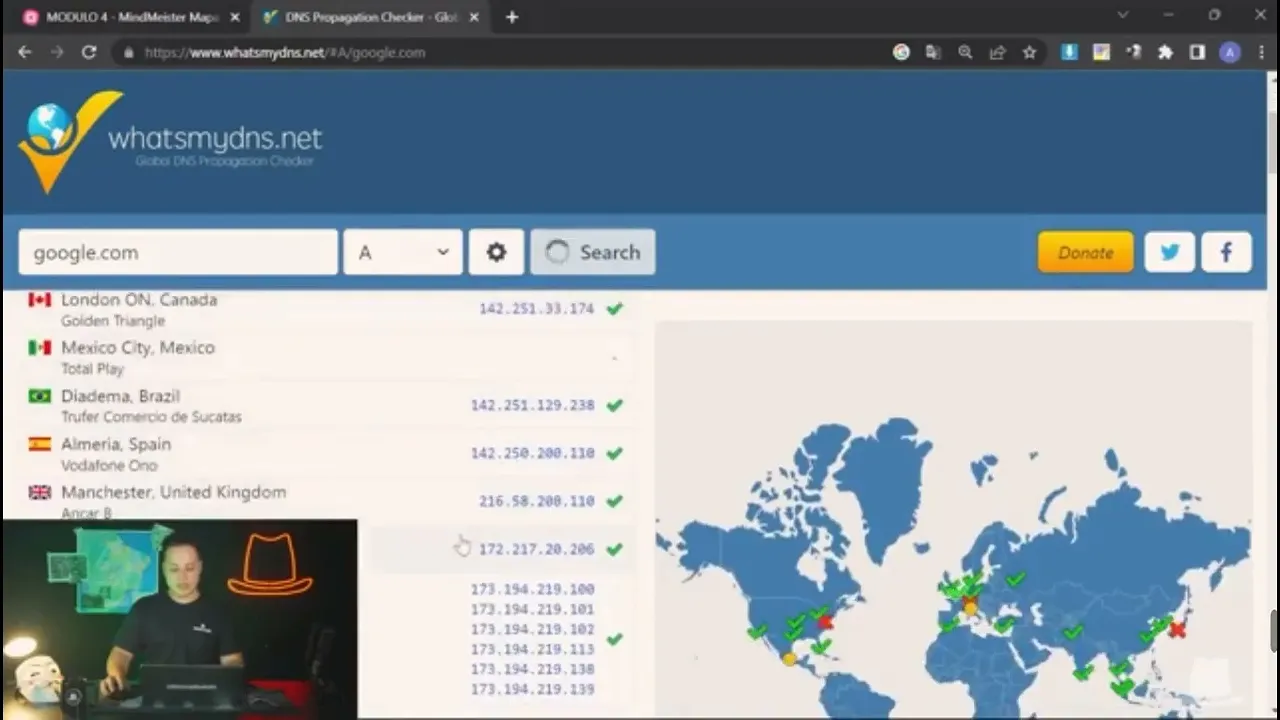
Task: Click the Spain flag for Almeria
Action: (39, 444)
